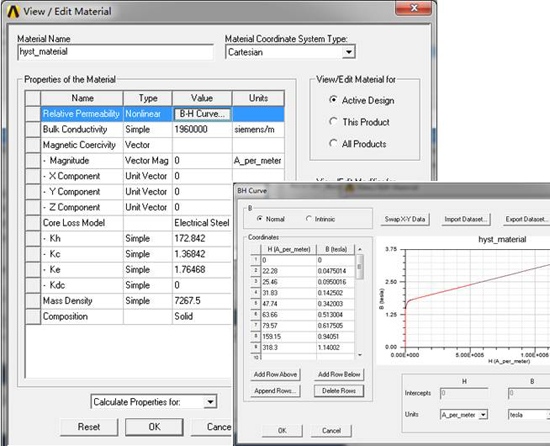Click the Material Name input field

coord(115,52)
